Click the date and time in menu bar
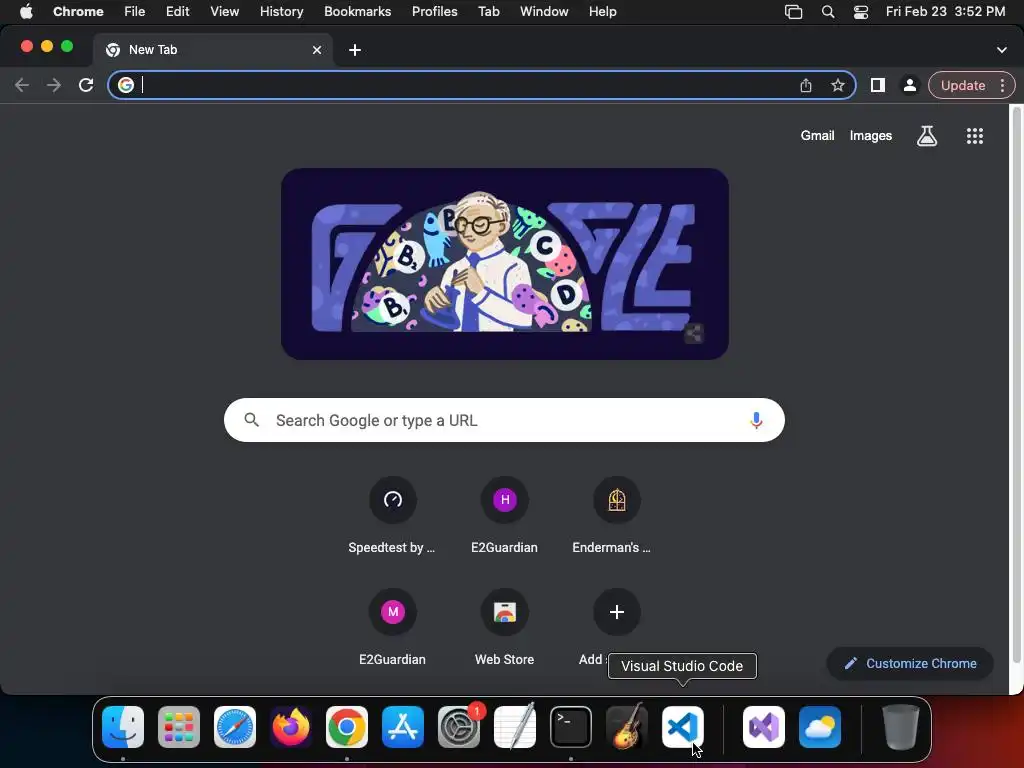Viewport: 1024px width, 768px height. click(945, 12)
